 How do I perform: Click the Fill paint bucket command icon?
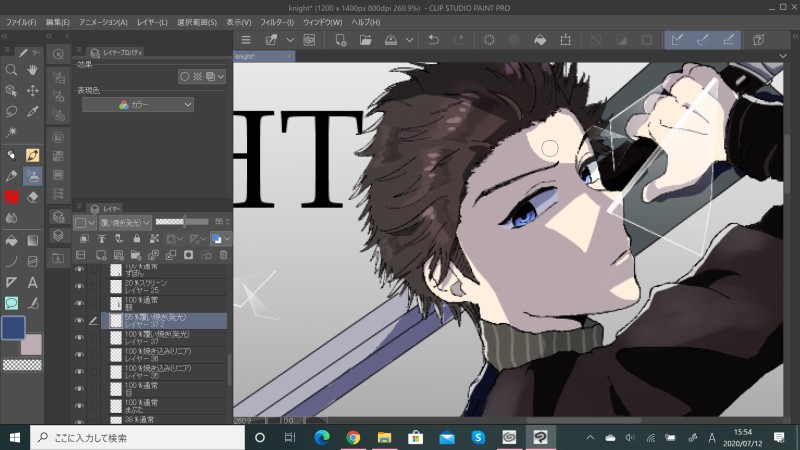(540, 40)
